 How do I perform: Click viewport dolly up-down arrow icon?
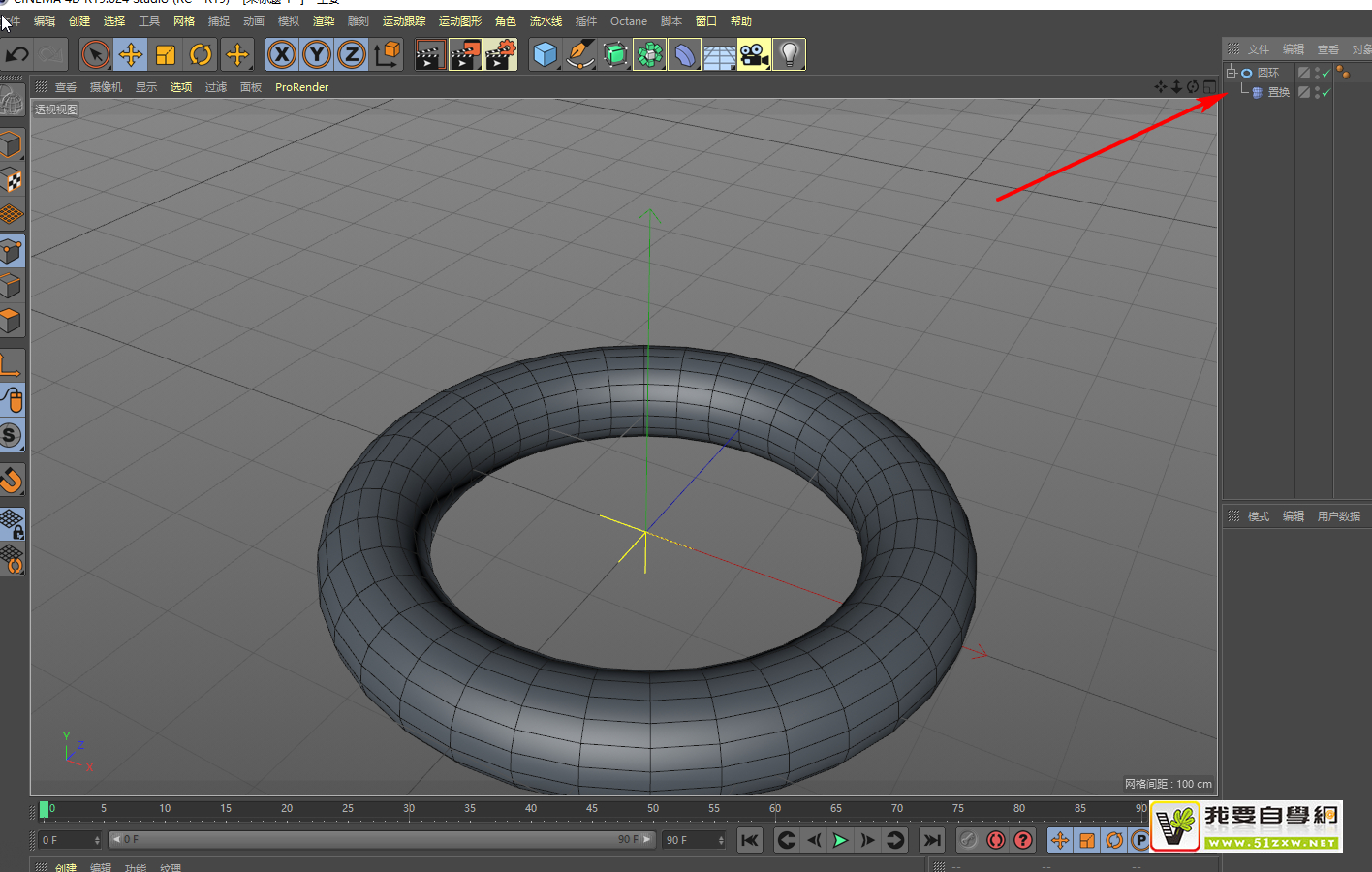pos(1176,87)
